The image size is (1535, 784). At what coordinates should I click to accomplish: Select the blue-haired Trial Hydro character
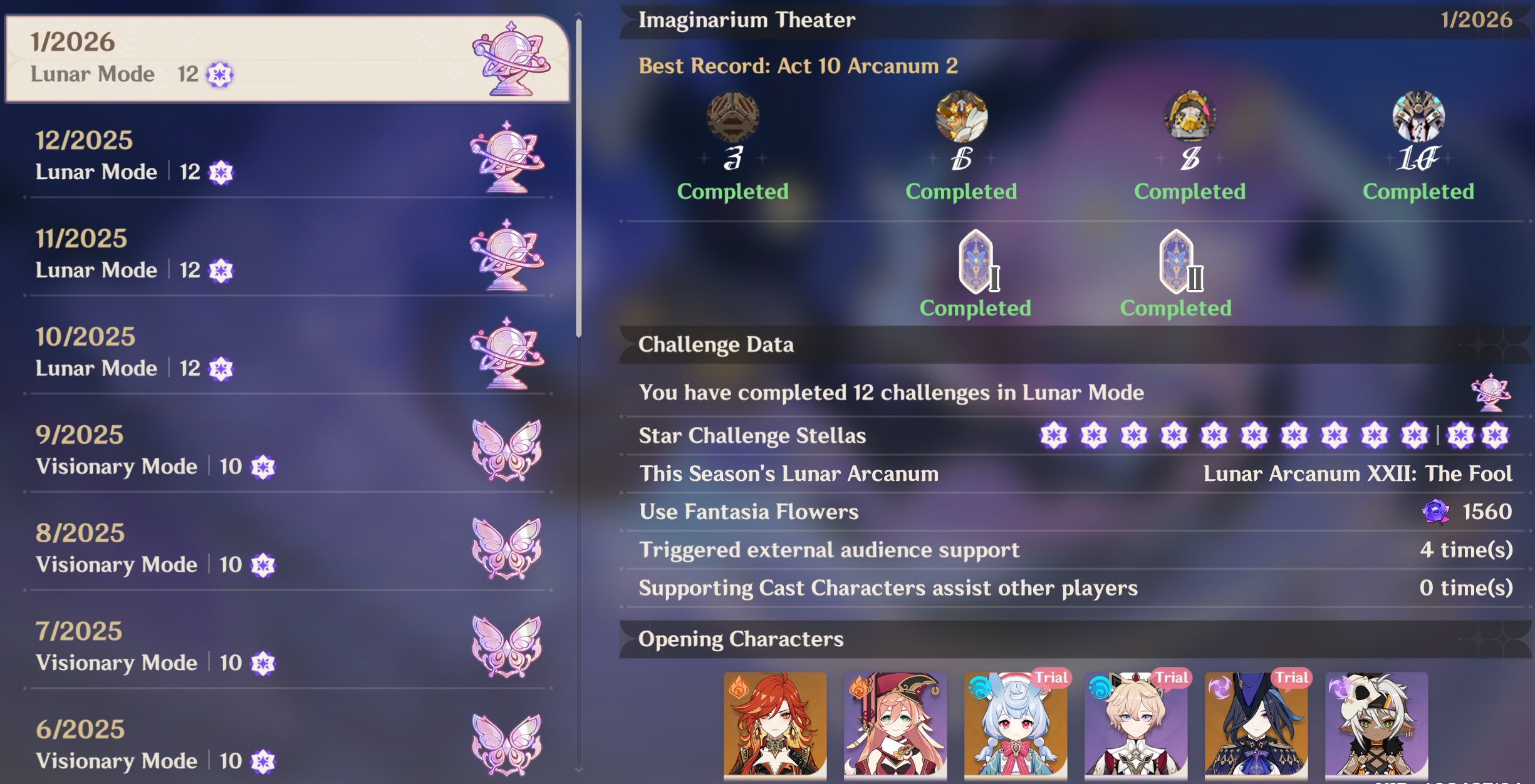coord(1016,725)
